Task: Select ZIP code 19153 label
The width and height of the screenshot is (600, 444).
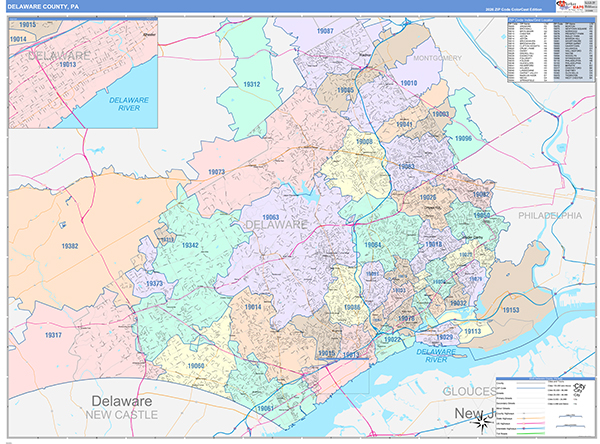Action: click(x=510, y=310)
